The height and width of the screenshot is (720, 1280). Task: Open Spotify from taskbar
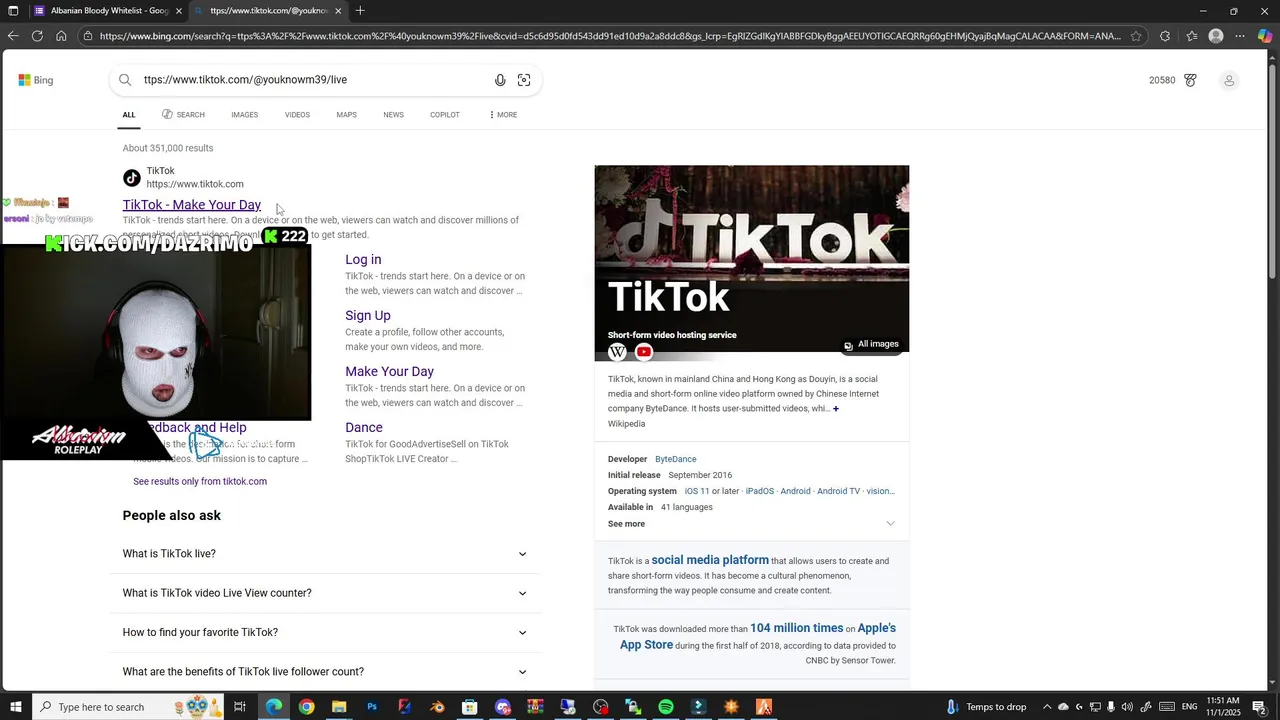[666, 707]
